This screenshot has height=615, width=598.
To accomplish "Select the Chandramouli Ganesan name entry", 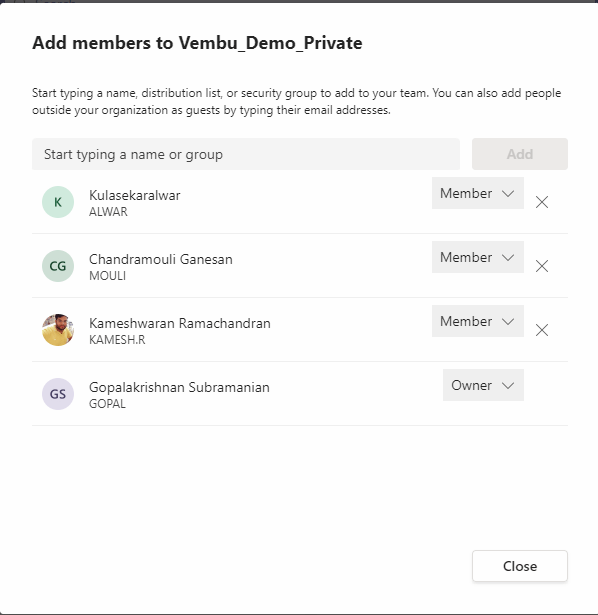I will click(161, 259).
